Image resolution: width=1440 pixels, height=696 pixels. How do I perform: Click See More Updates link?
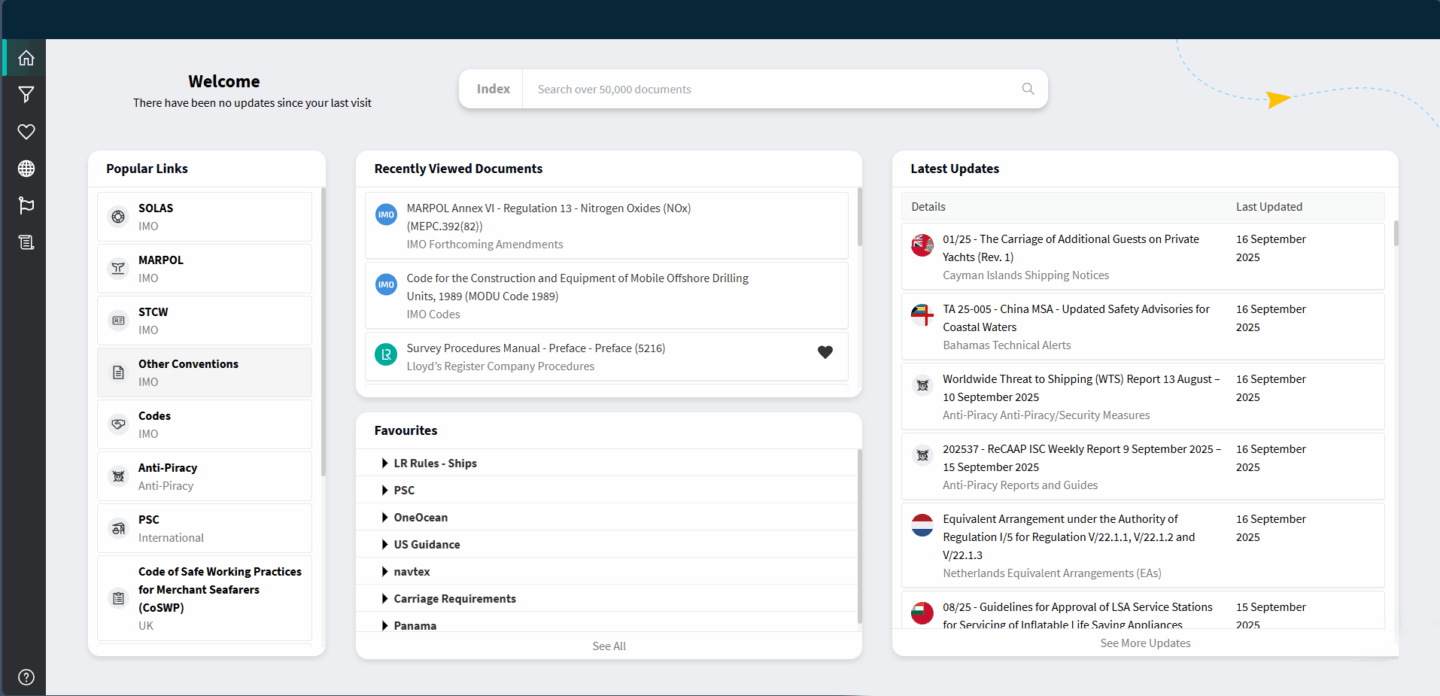1145,643
